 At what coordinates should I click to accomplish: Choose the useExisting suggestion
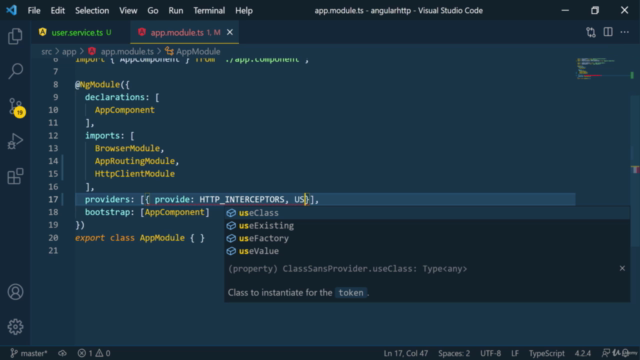427,225
